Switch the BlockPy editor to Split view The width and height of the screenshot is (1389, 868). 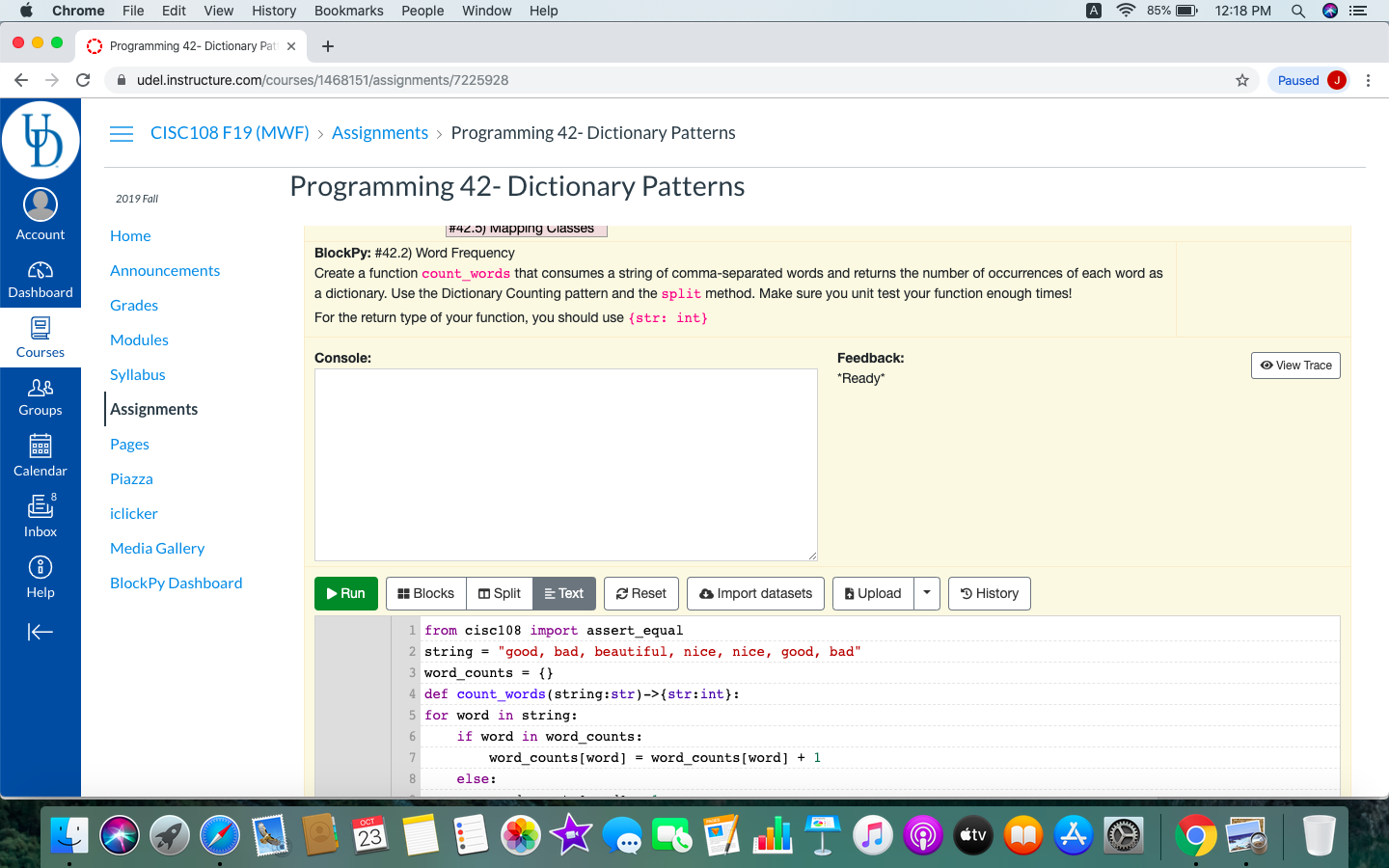[x=499, y=593]
